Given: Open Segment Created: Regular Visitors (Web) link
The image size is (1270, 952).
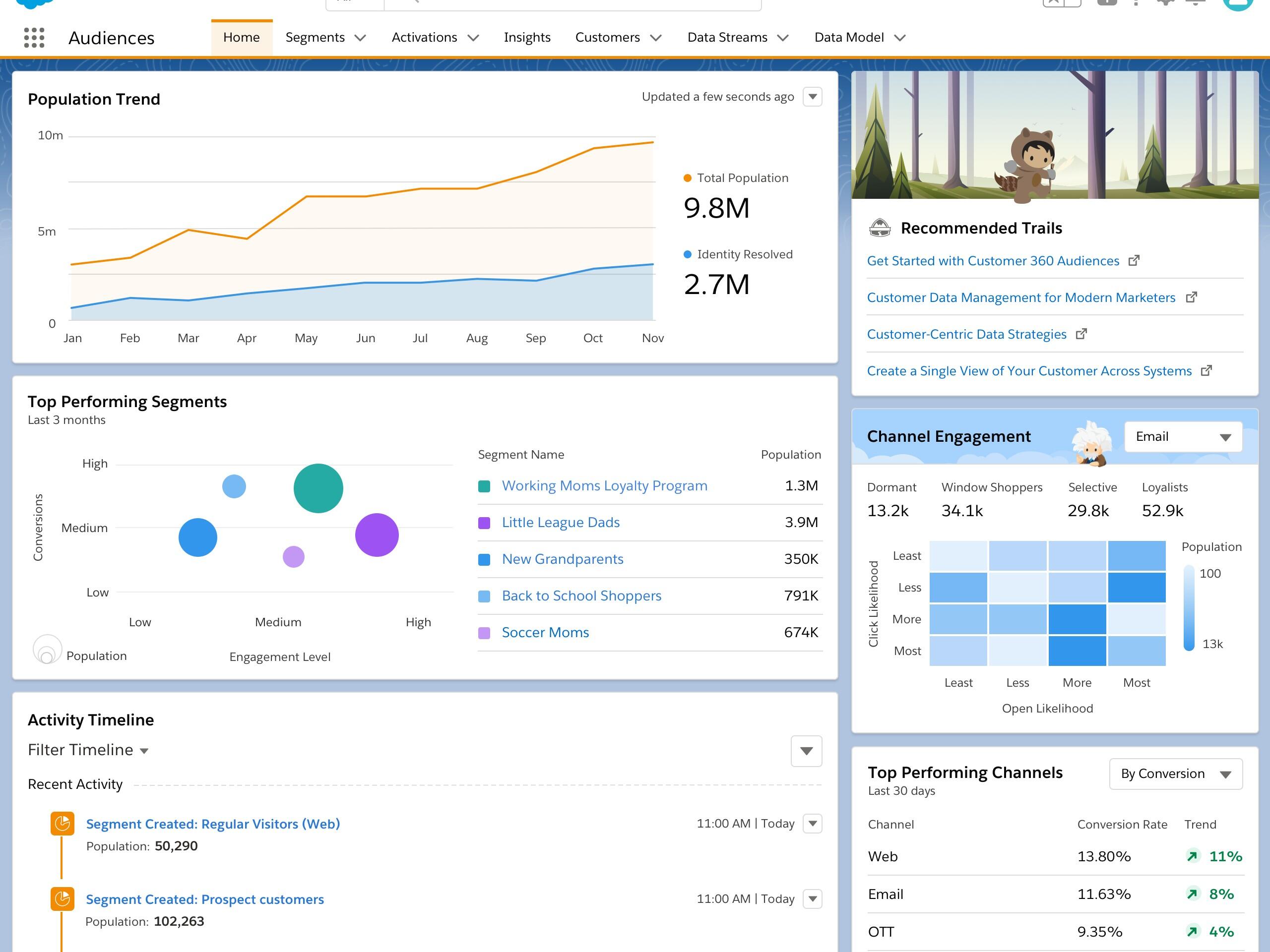Looking at the screenshot, I should 213,824.
